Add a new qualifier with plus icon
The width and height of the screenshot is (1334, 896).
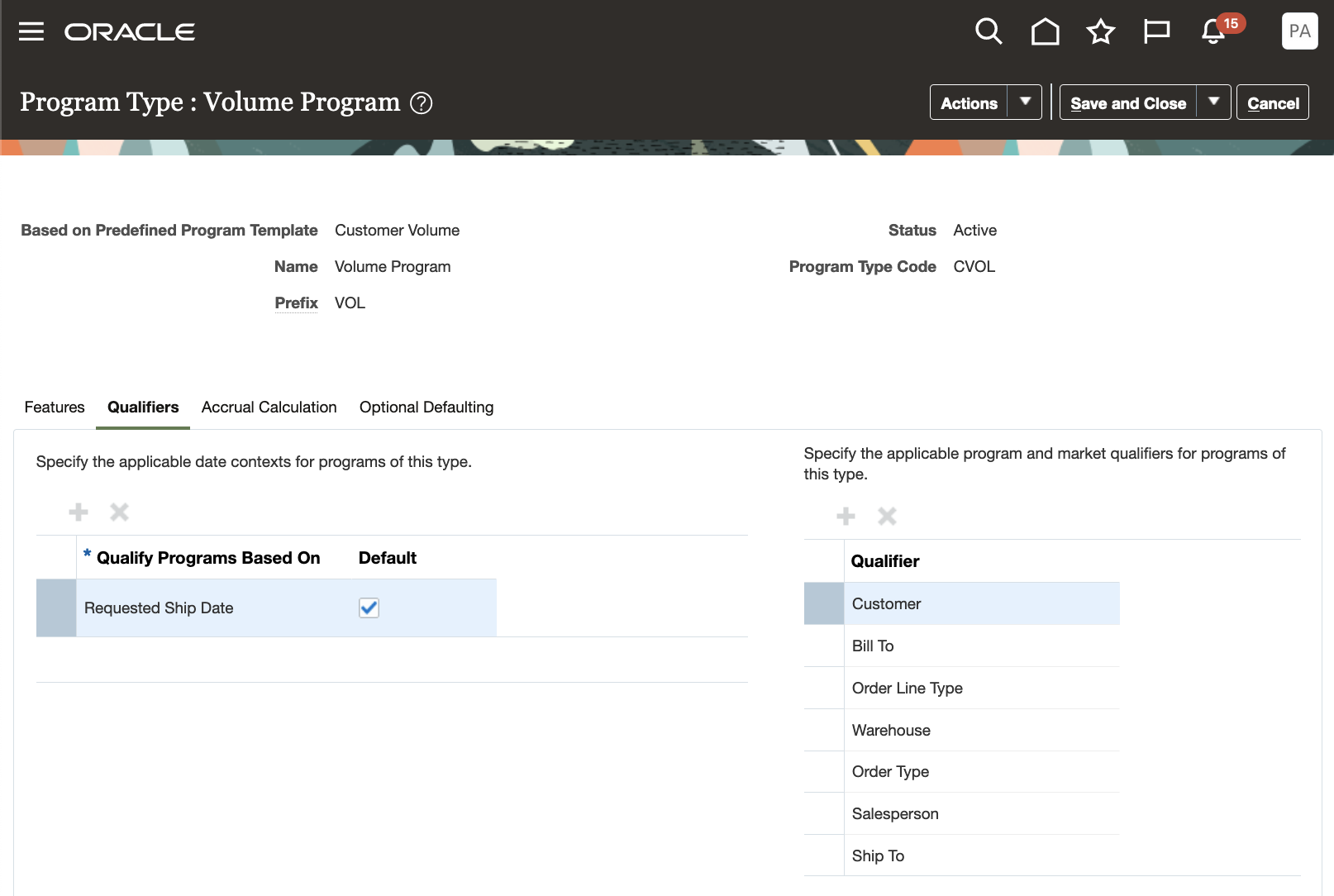pos(846,517)
